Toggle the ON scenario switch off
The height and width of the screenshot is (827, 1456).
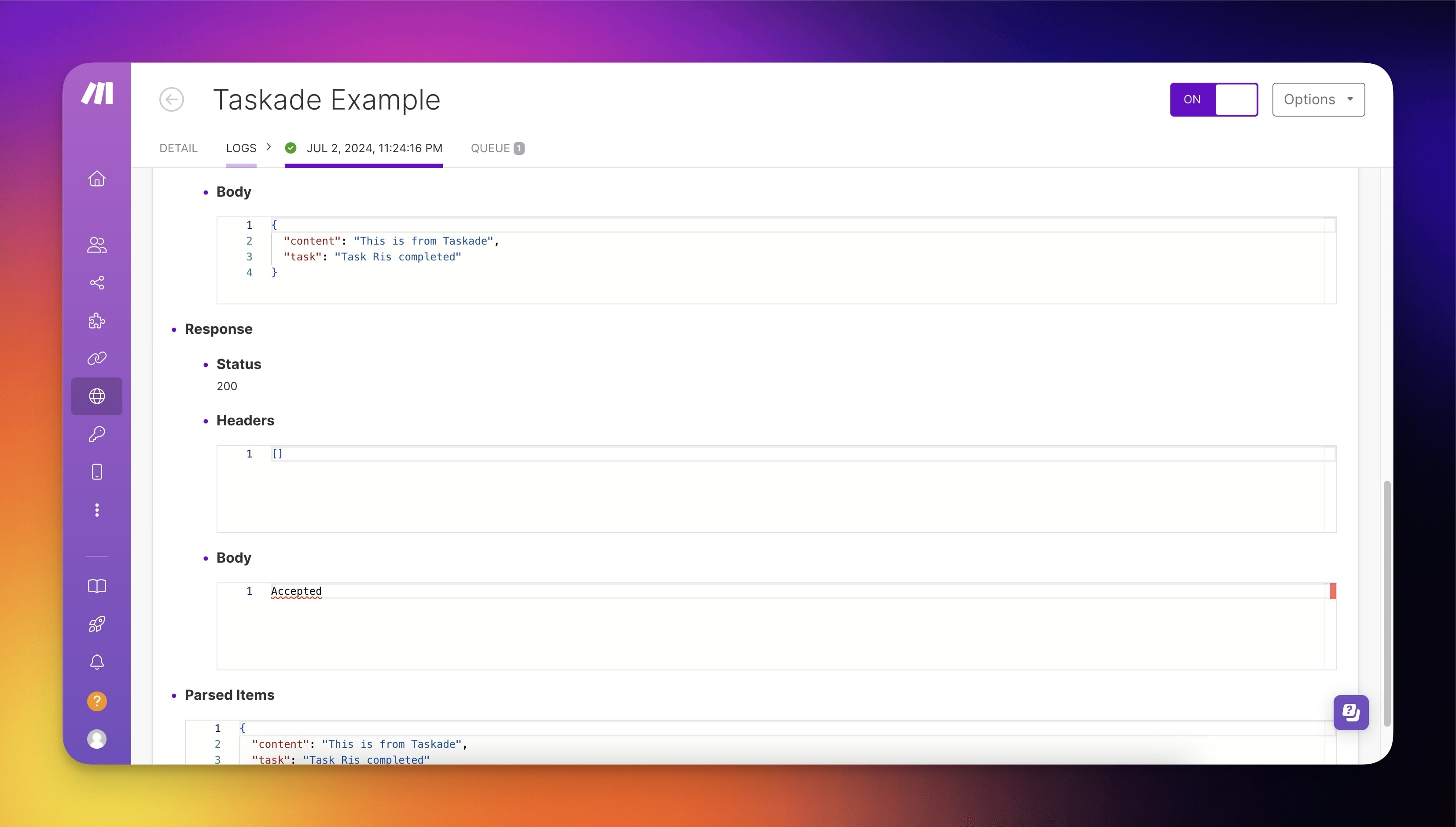click(x=1213, y=99)
